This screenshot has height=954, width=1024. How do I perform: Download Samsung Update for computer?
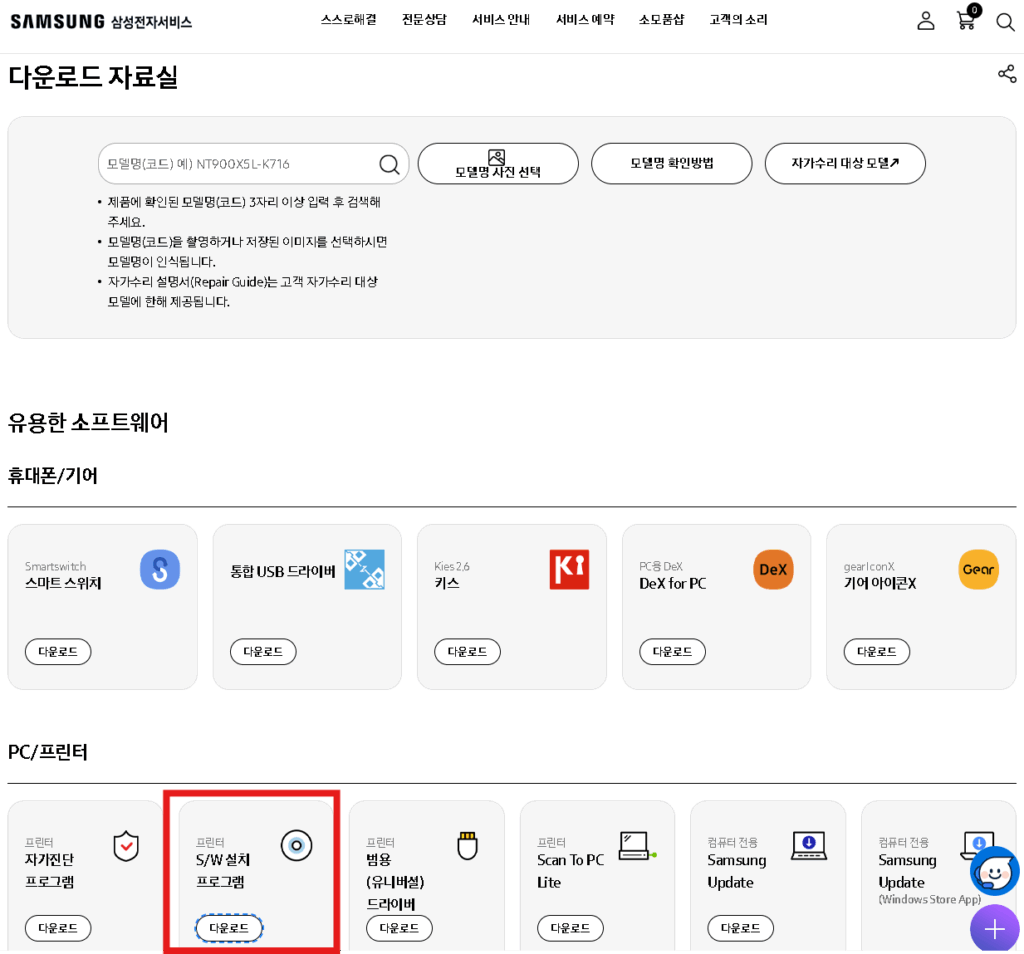[x=741, y=928]
